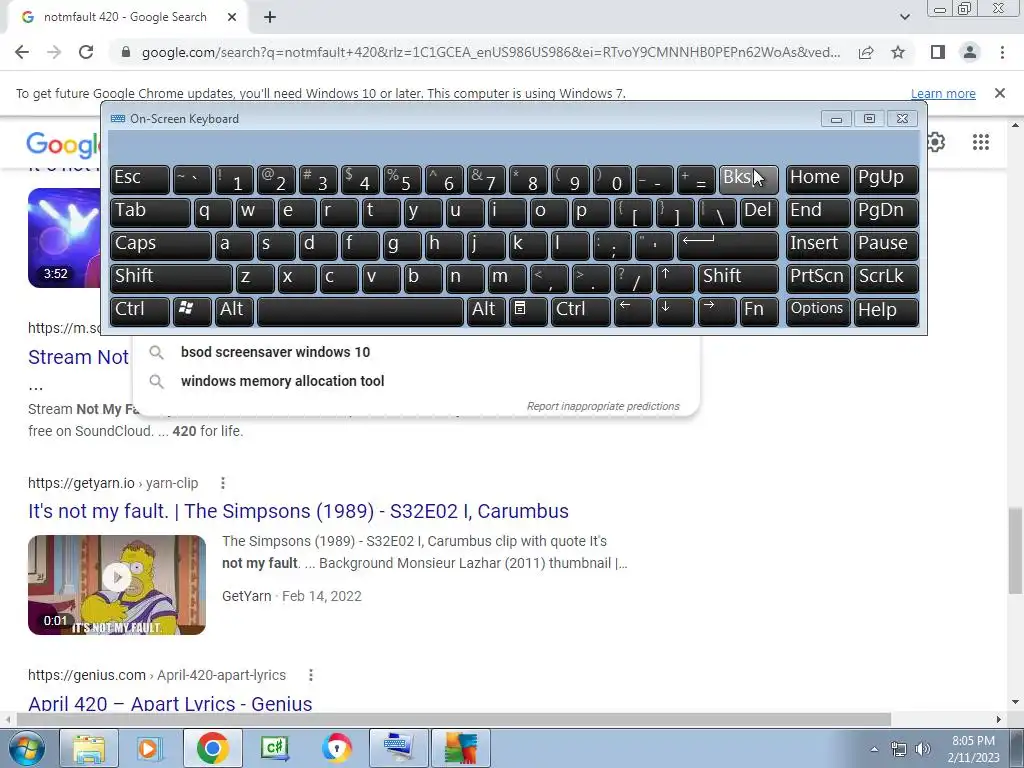Reload the Google search page
Image resolution: width=1024 pixels, height=768 pixels.
86,52
